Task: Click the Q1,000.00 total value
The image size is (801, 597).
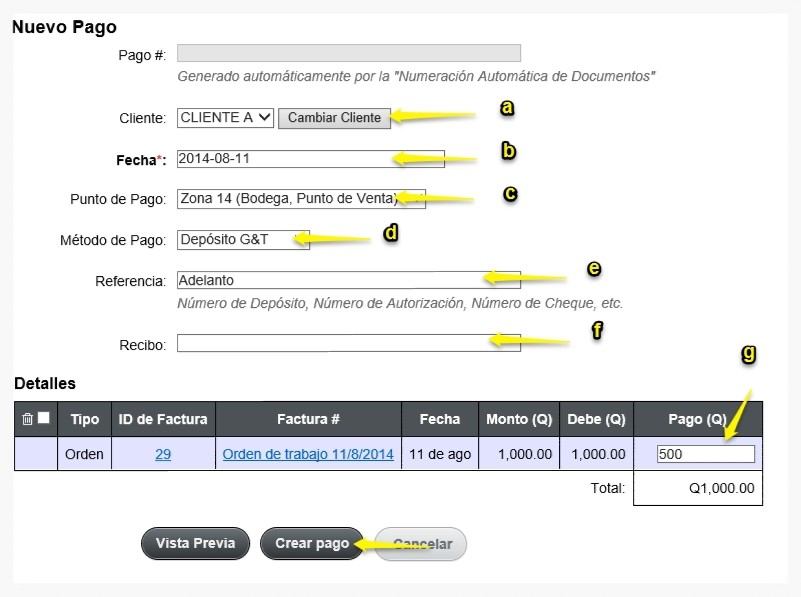Action: pyautogui.click(x=721, y=488)
